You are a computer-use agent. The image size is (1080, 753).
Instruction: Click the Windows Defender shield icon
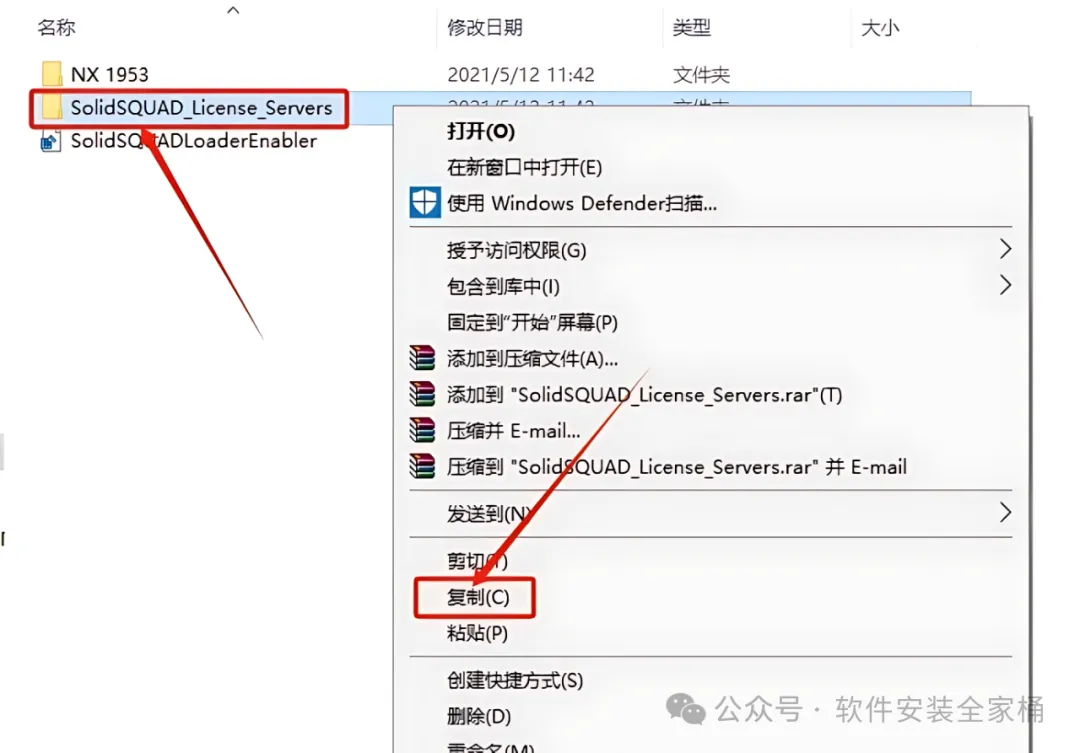coord(424,203)
